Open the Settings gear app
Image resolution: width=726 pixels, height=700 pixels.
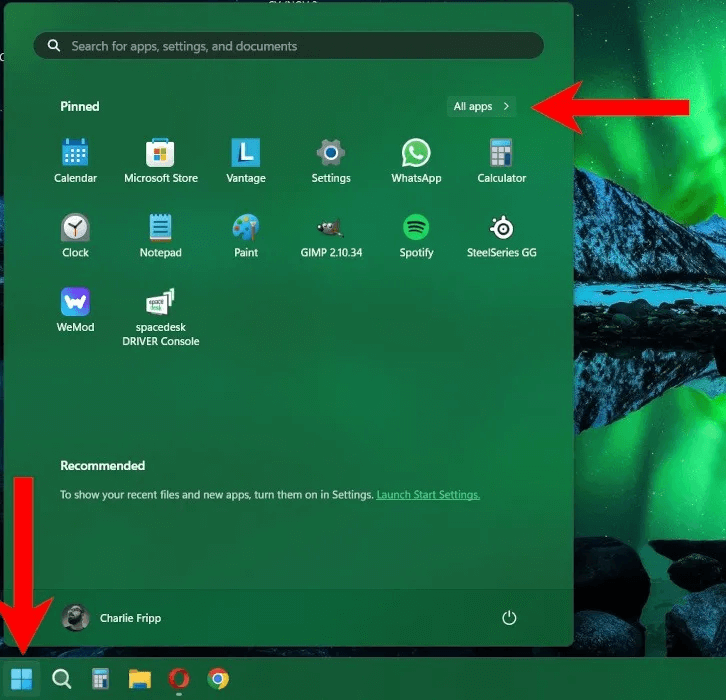pos(331,161)
